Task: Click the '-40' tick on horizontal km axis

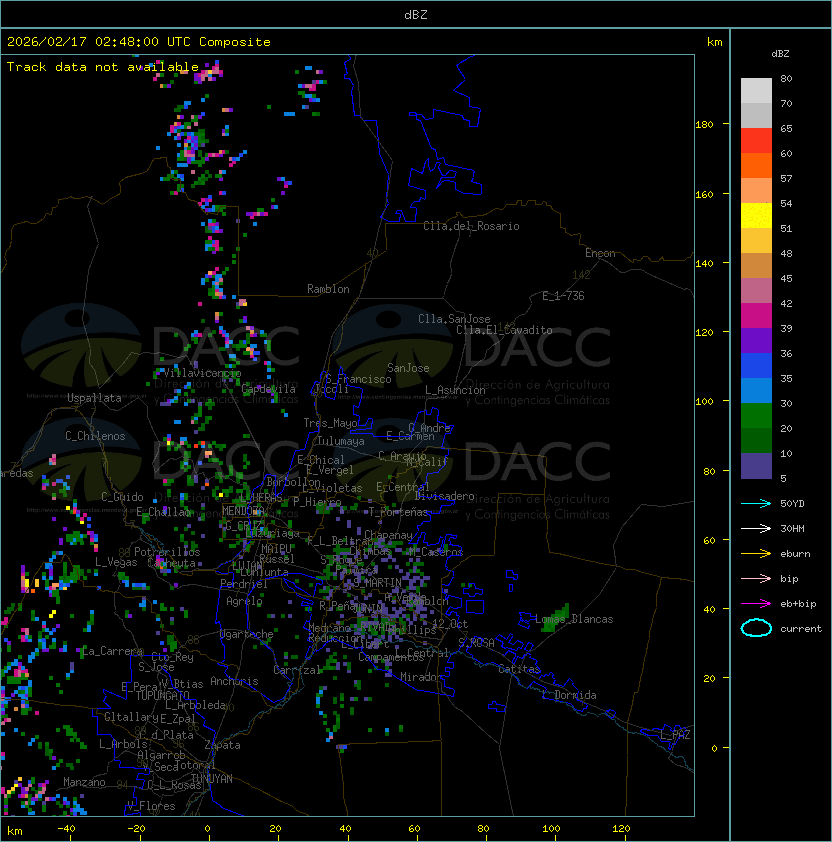Action: click(x=66, y=829)
